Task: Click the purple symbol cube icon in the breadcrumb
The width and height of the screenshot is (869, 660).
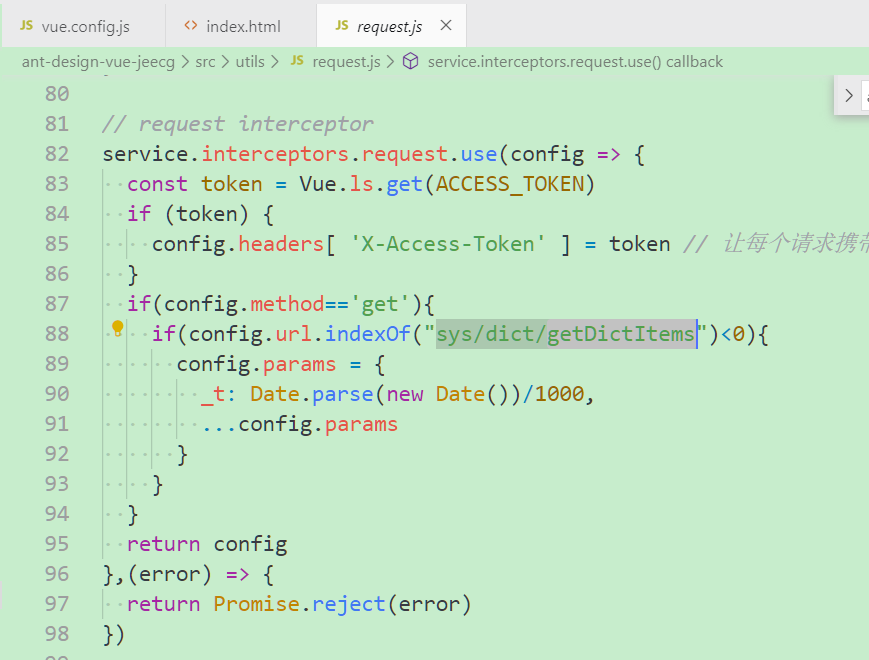Action: [x=410, y=61]
